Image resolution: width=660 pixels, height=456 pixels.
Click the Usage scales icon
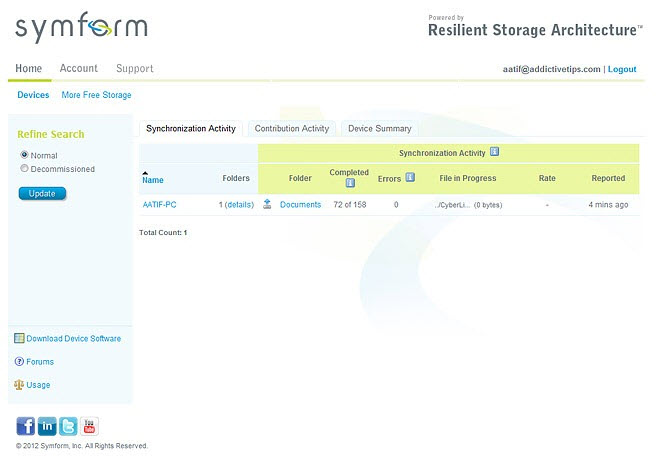point(19,384)
